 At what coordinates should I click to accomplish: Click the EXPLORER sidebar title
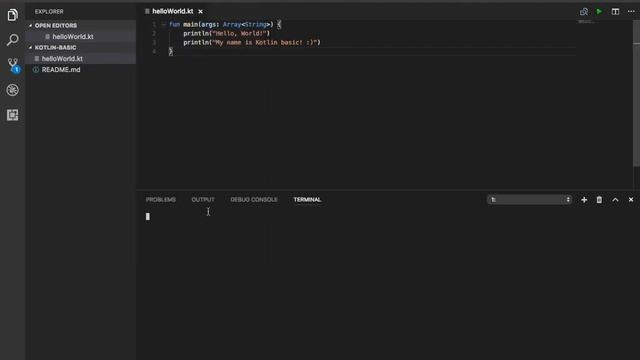(49, 11)
